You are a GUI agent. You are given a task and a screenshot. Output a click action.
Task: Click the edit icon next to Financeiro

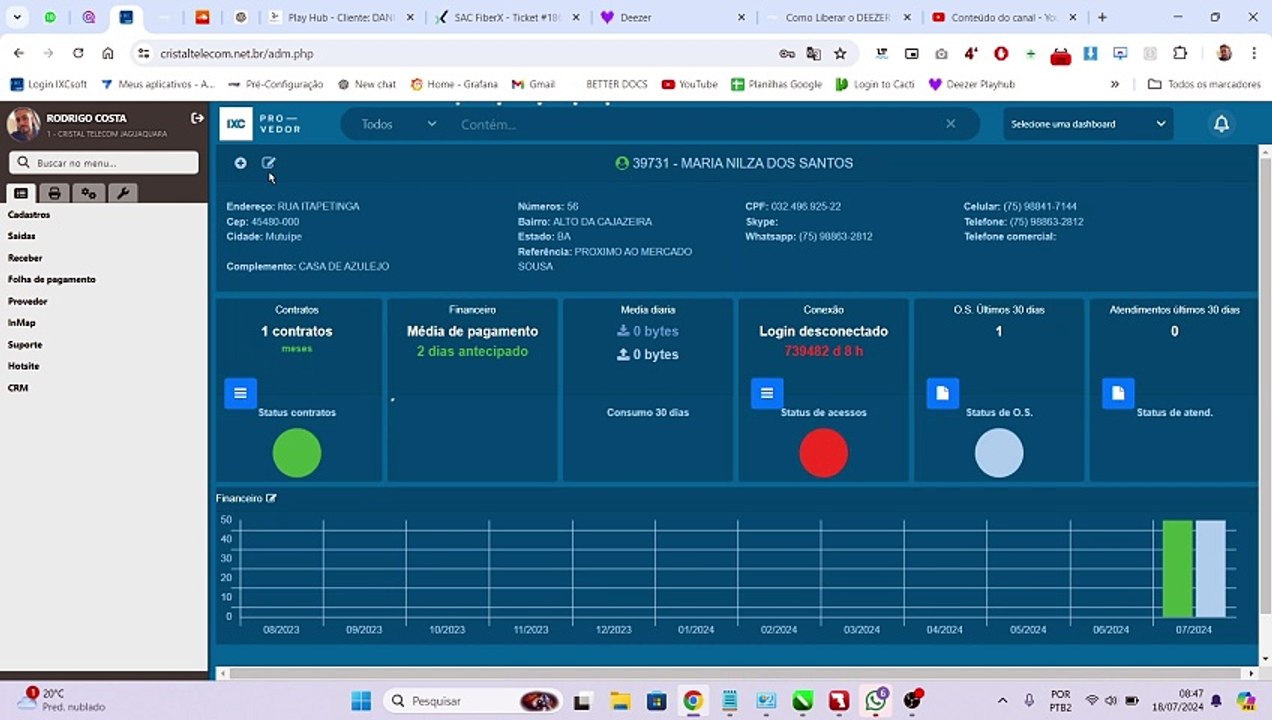pos(271,498)
